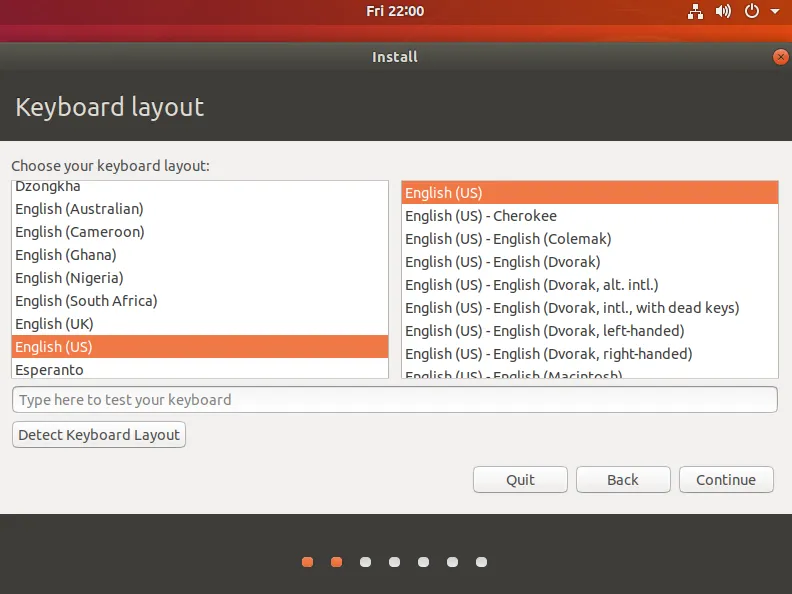792x594 pixels.
Task: Click the Quit button
Action: click(520, 479)
